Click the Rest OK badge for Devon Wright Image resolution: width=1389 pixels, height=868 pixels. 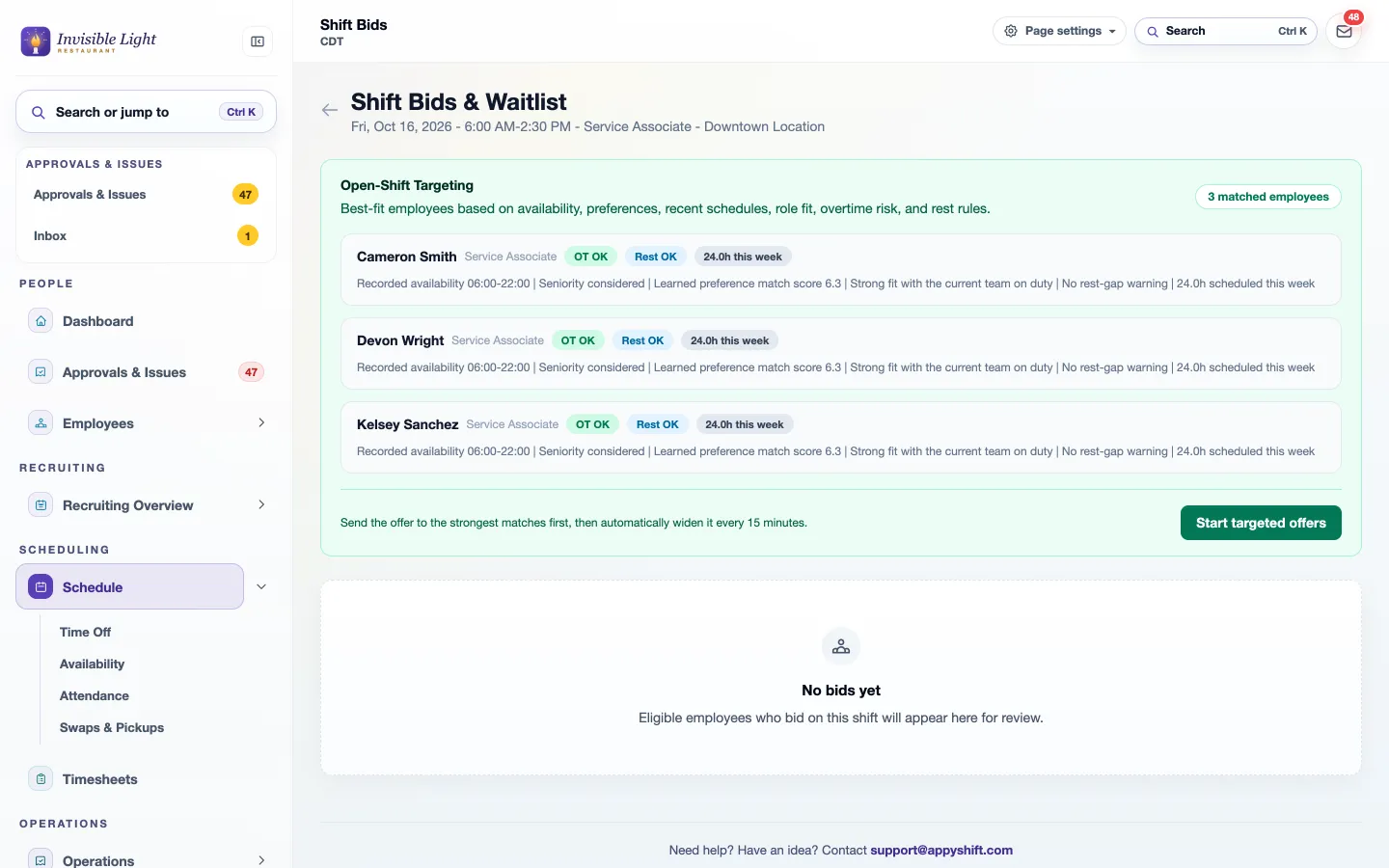(x=642, y=340)
